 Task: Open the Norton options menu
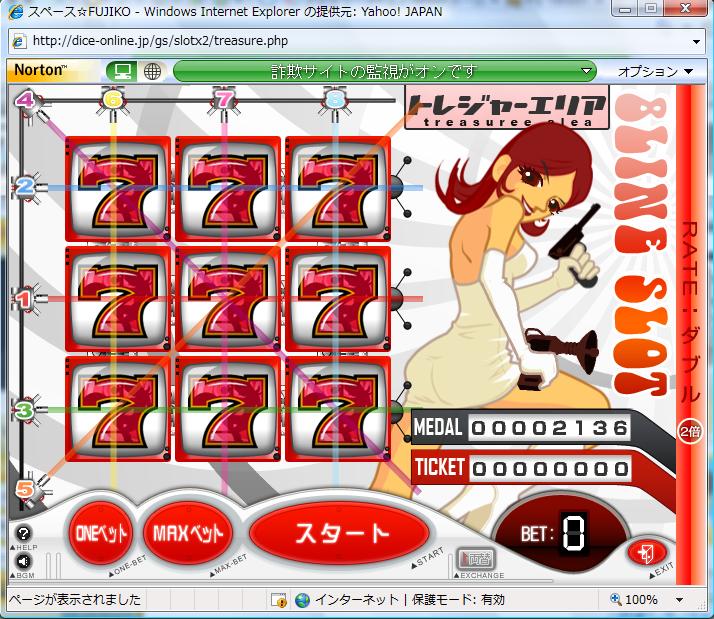(x=655, y=72)
